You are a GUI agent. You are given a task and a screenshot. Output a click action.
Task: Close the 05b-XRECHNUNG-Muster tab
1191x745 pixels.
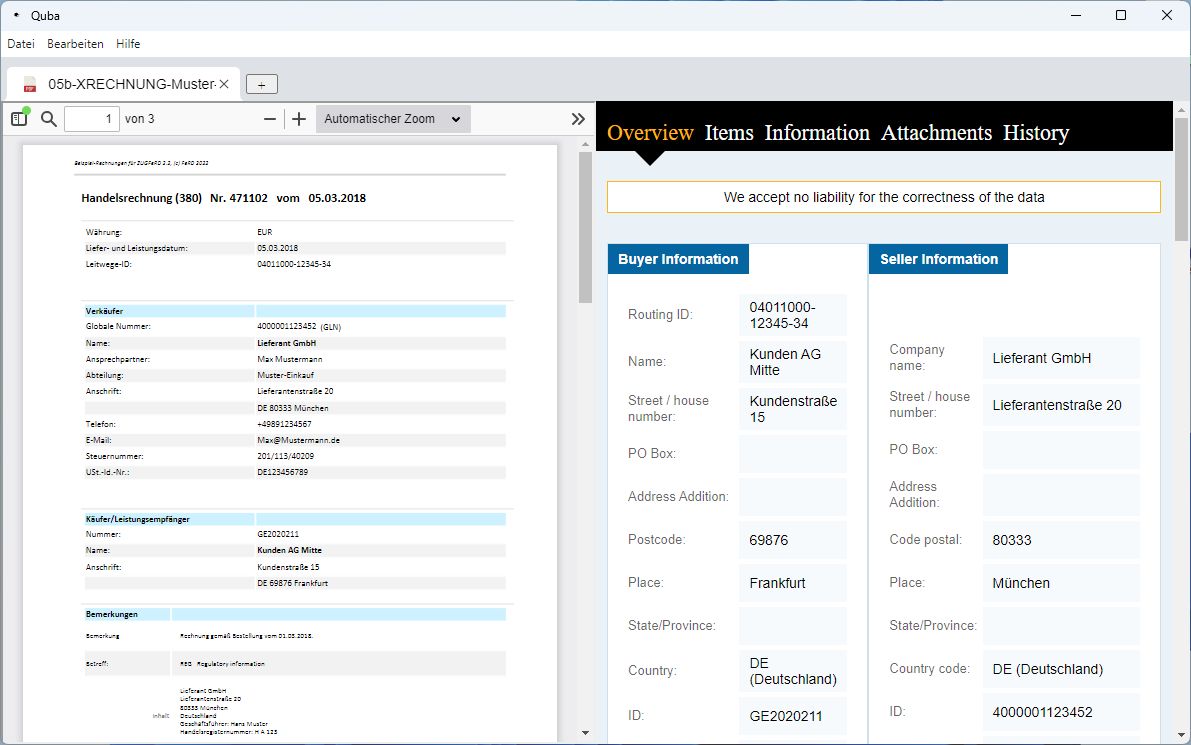pyautogui.click(x=224, y=84)
